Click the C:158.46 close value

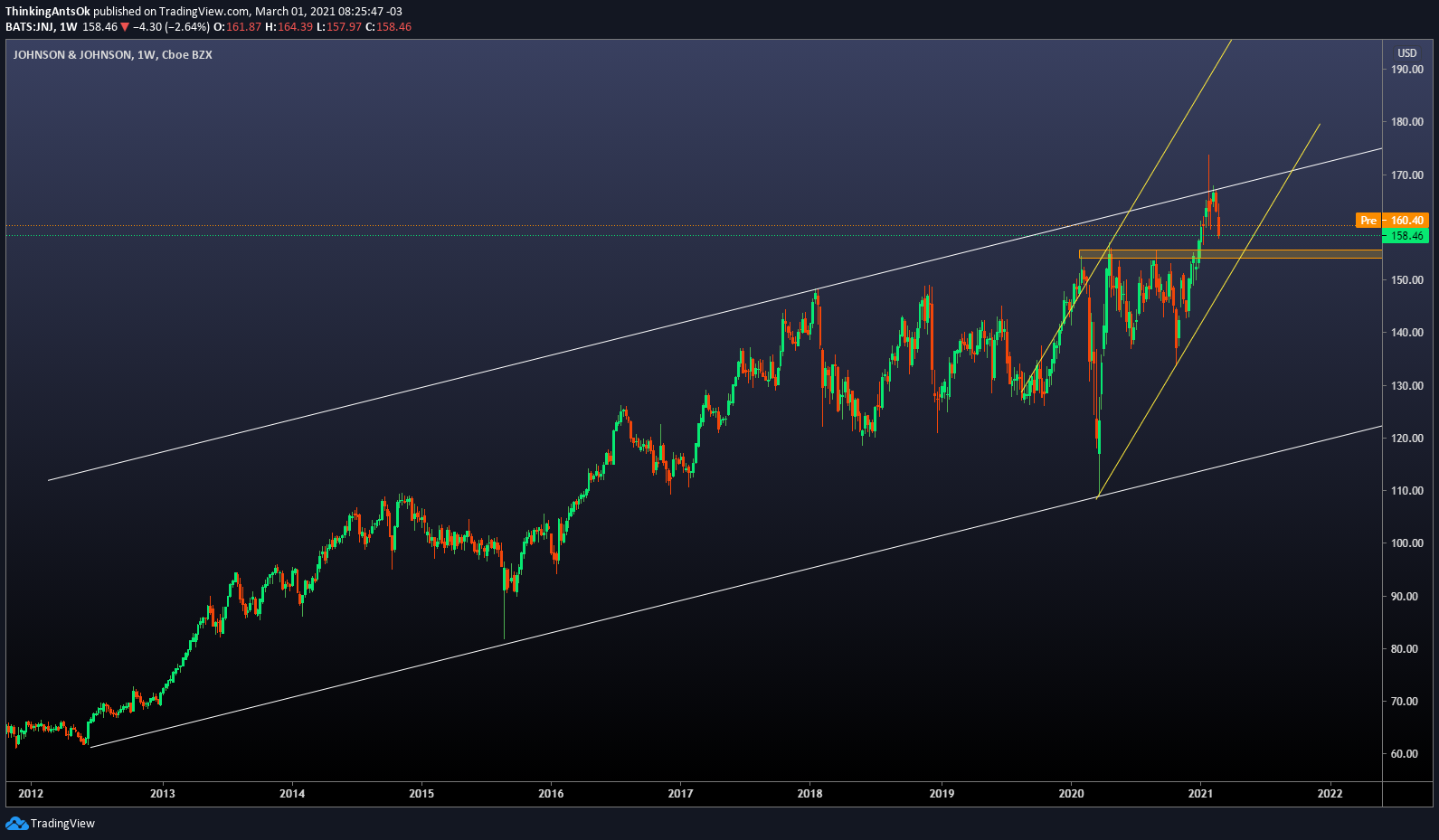pyautogui.click(x=389, y=27)
